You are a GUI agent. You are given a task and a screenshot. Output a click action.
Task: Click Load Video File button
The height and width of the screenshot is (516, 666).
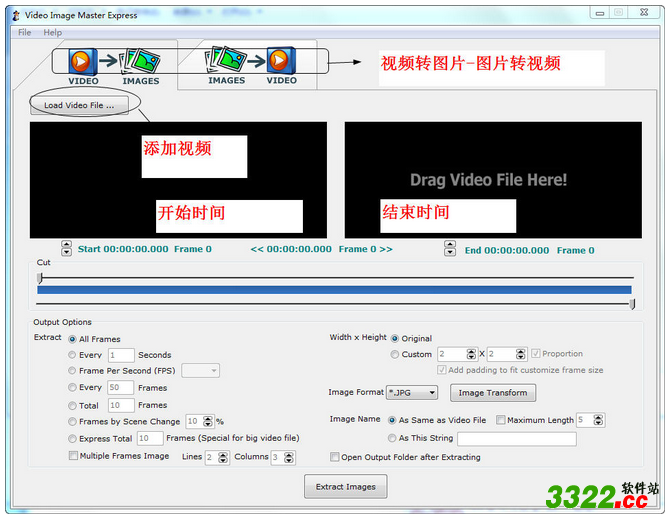pyautogui.click(x=79, y=105)
